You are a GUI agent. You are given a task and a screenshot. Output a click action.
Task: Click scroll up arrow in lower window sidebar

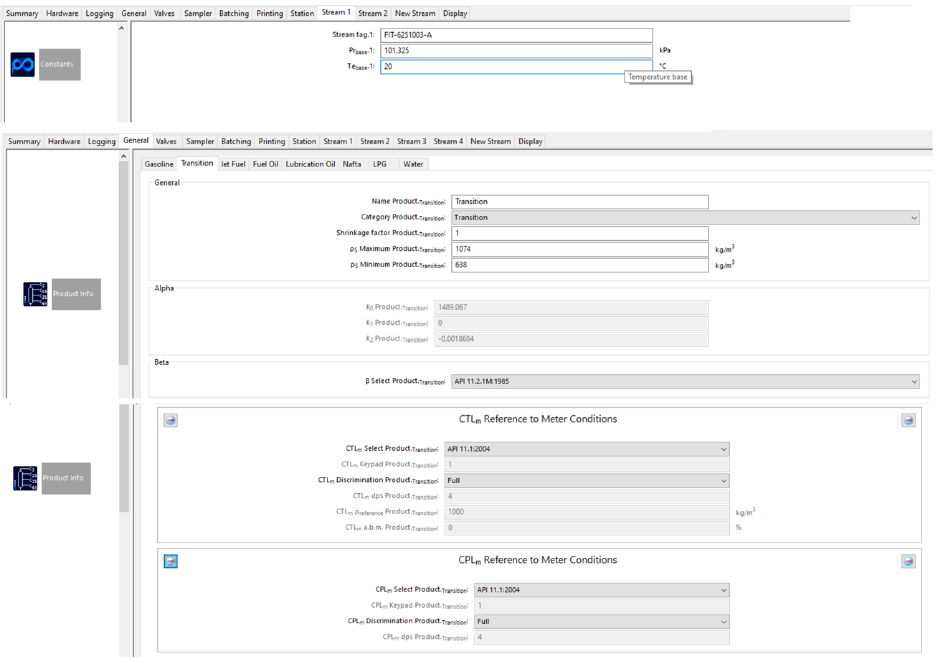(124, 156)
